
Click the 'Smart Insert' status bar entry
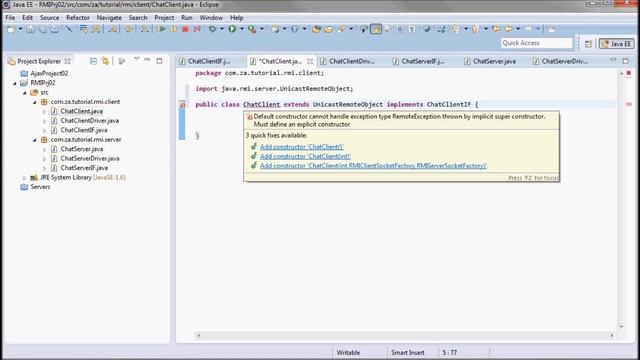(x=408, y=353)
